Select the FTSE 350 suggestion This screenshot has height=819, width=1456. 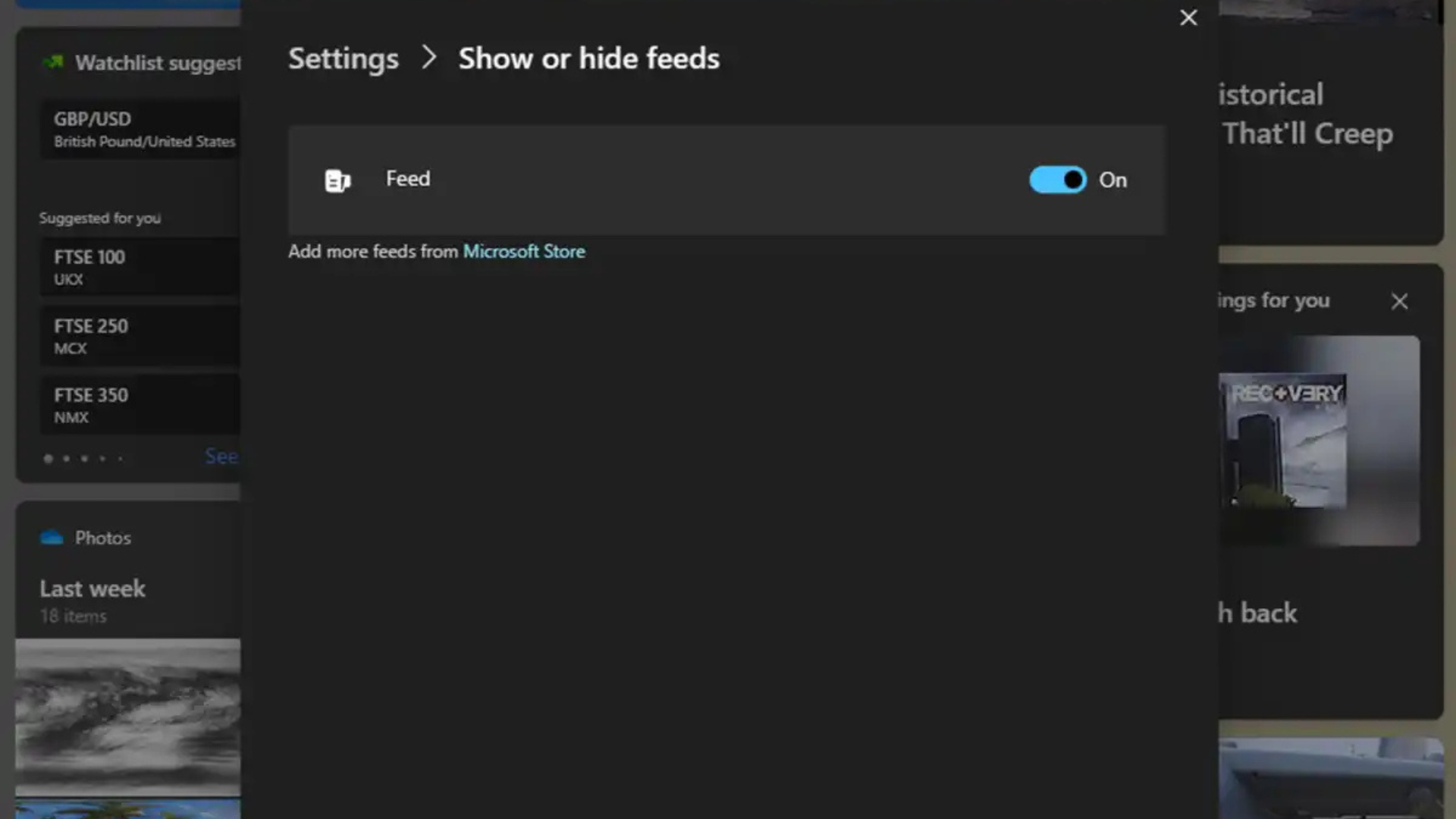click(140, 405)
